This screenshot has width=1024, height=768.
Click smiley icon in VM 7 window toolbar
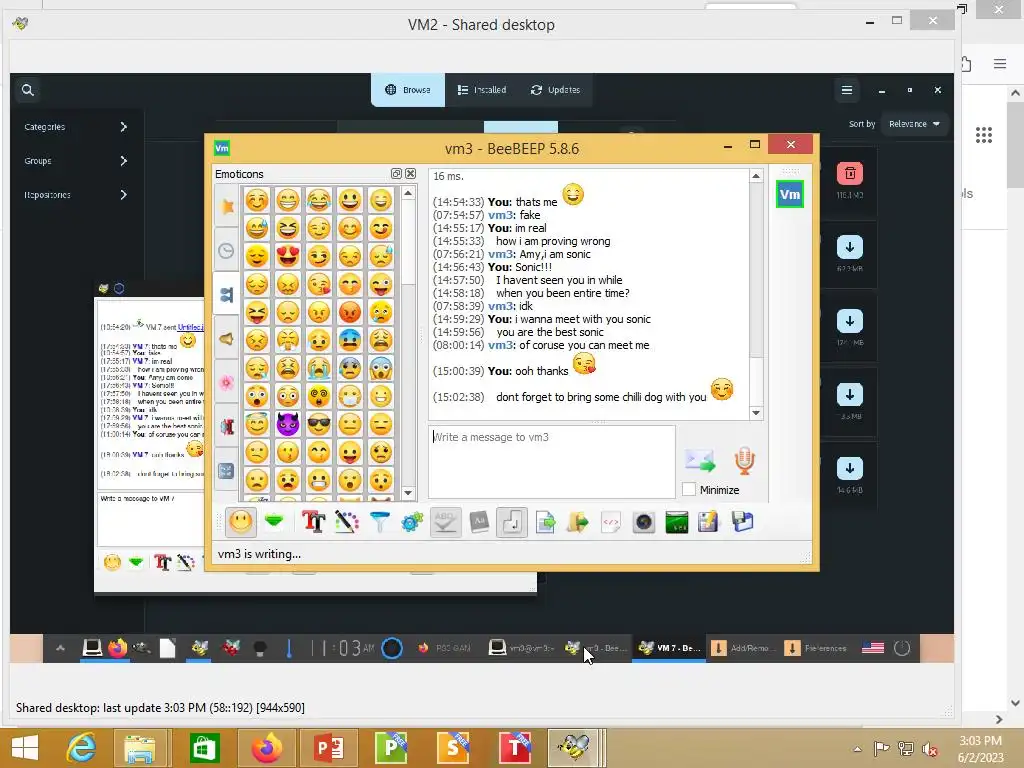tap(112, 562)
